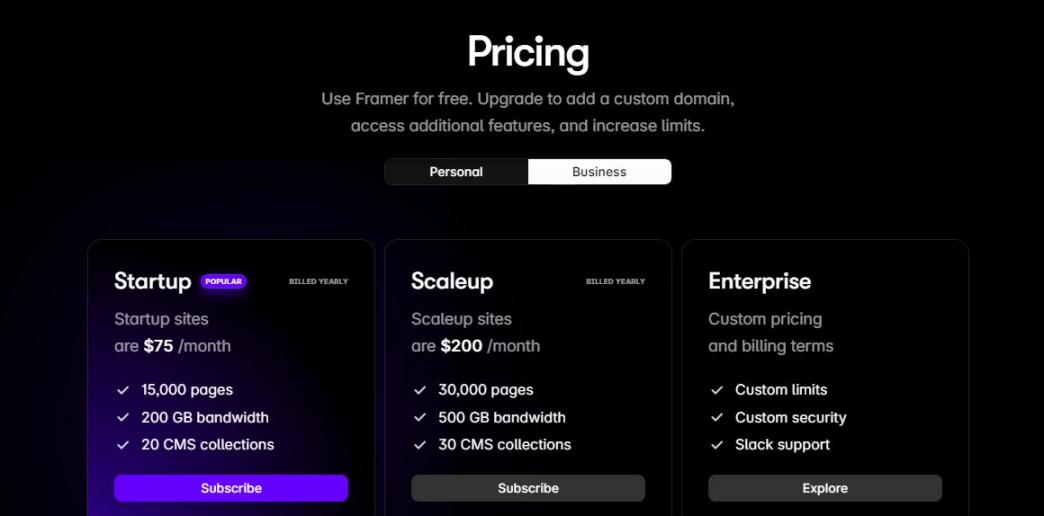
Task: Click the checkmark next to 30 CMS collections
Action: click(x=420, y=445)
